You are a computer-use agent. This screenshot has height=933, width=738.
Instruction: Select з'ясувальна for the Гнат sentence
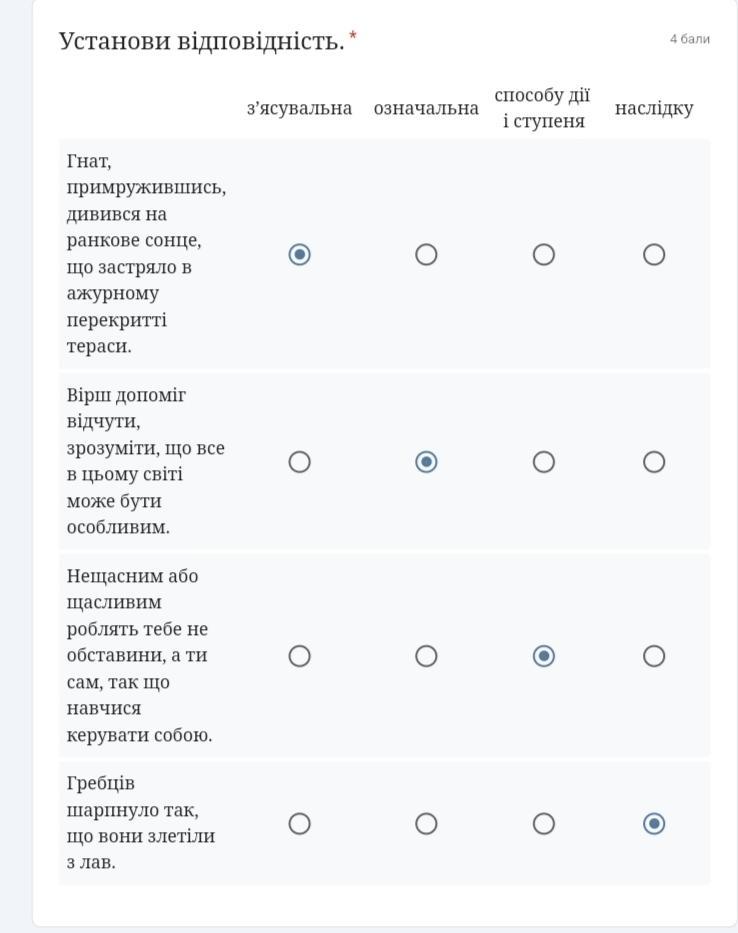tap(299, 255)
